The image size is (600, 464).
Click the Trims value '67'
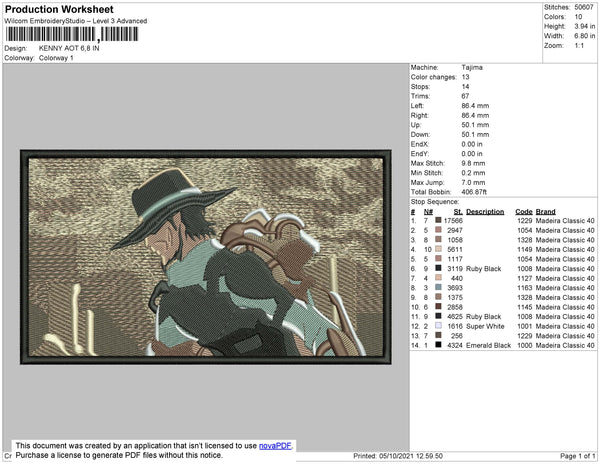465,96
